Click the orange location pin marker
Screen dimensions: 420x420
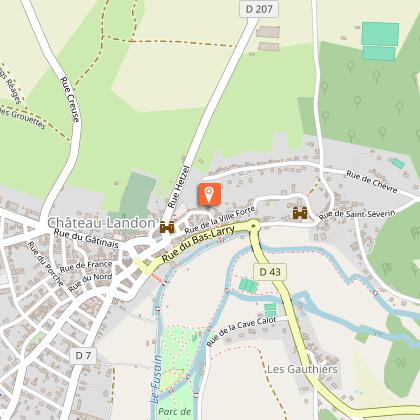210,194
